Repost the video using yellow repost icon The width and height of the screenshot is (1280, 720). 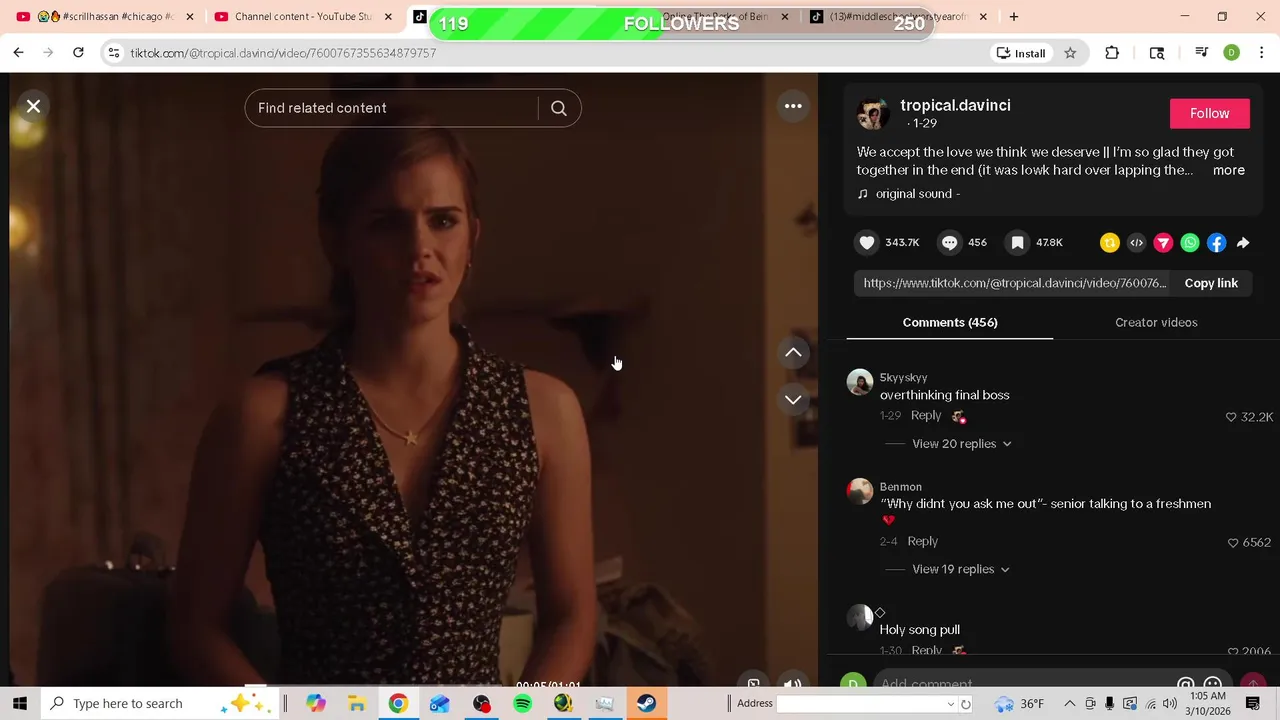(x=1109, y=242)
